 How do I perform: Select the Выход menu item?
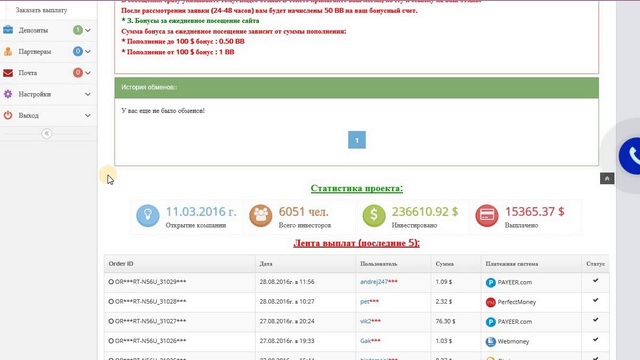[x=48, y=116]
